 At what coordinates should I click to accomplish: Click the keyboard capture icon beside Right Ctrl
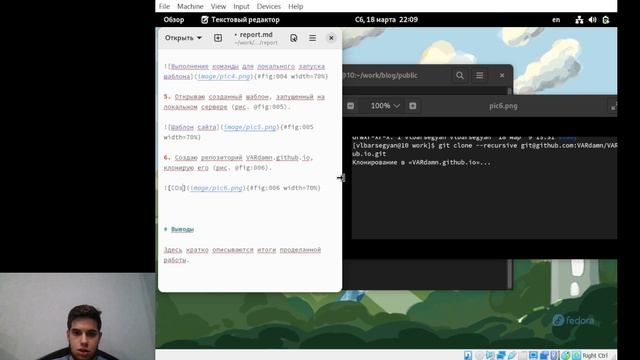[576, 355]
